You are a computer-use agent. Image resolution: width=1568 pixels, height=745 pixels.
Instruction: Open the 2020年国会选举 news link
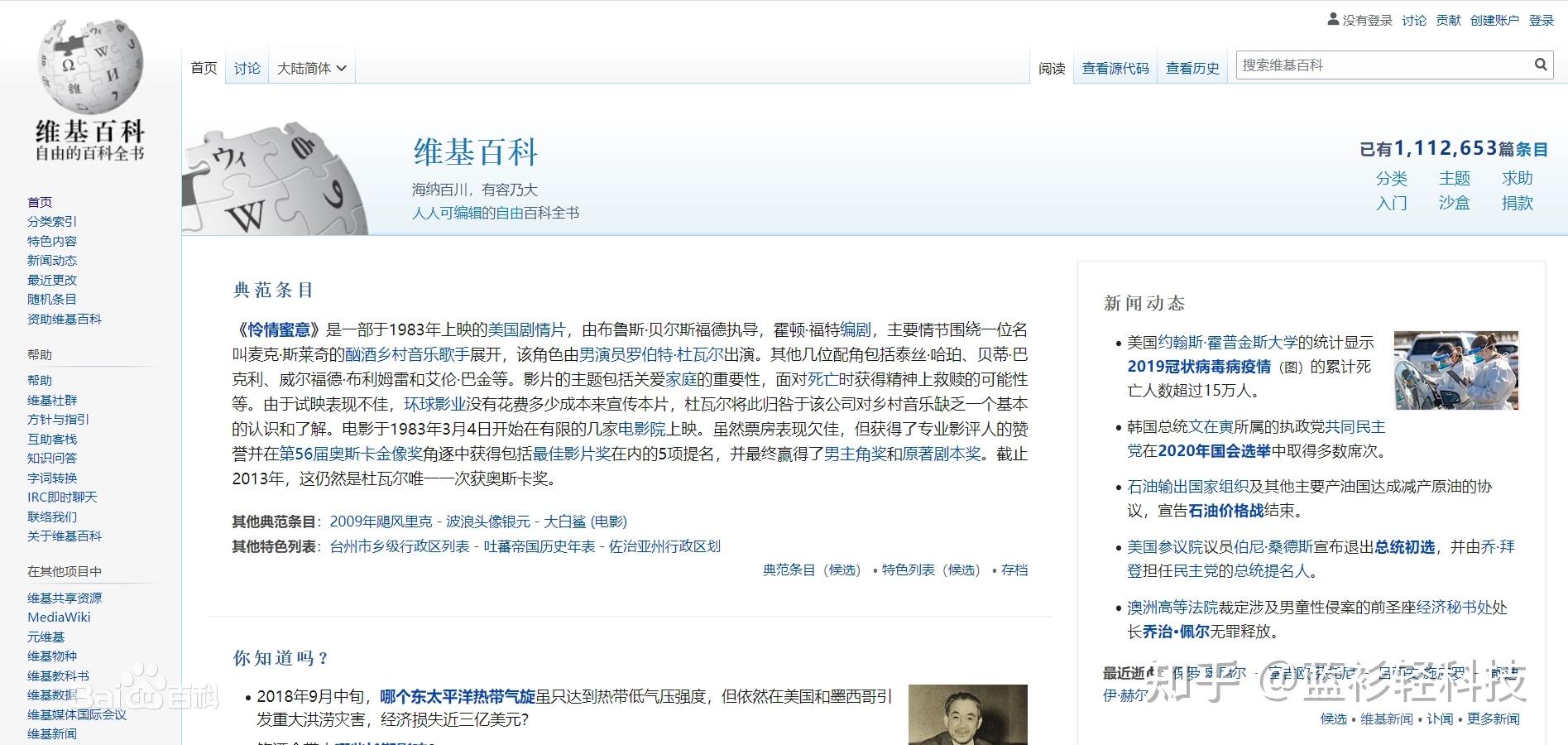1214,451
